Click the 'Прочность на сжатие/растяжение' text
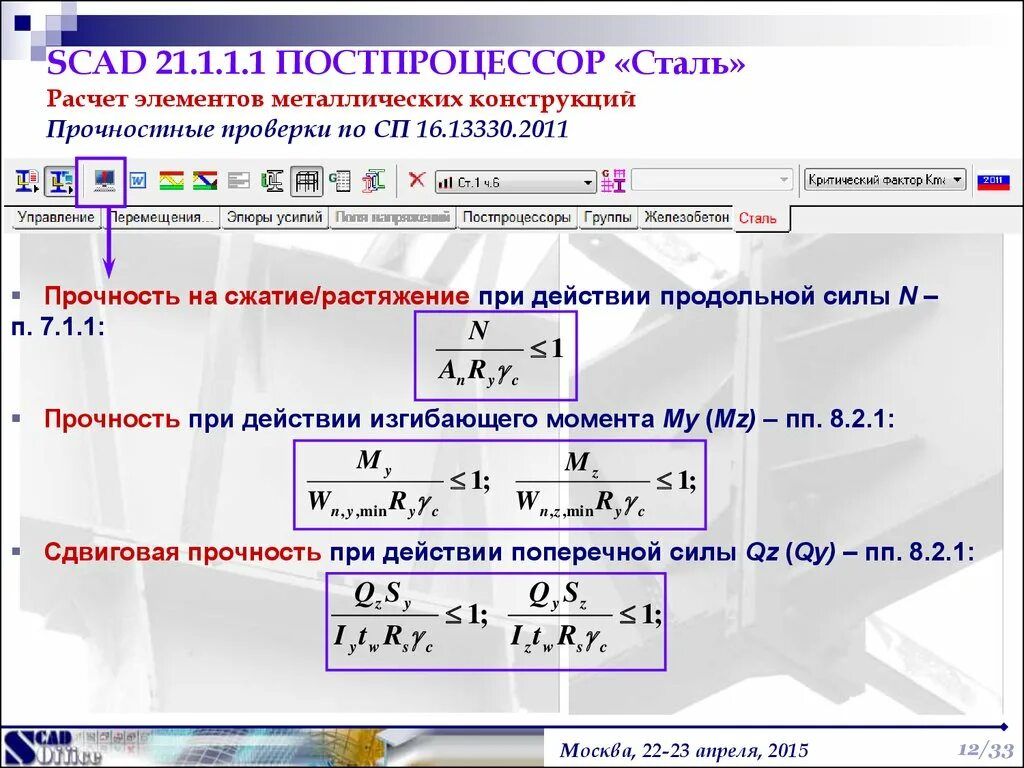Viewport: 1024px width, 768px height. tap(257, 296)
